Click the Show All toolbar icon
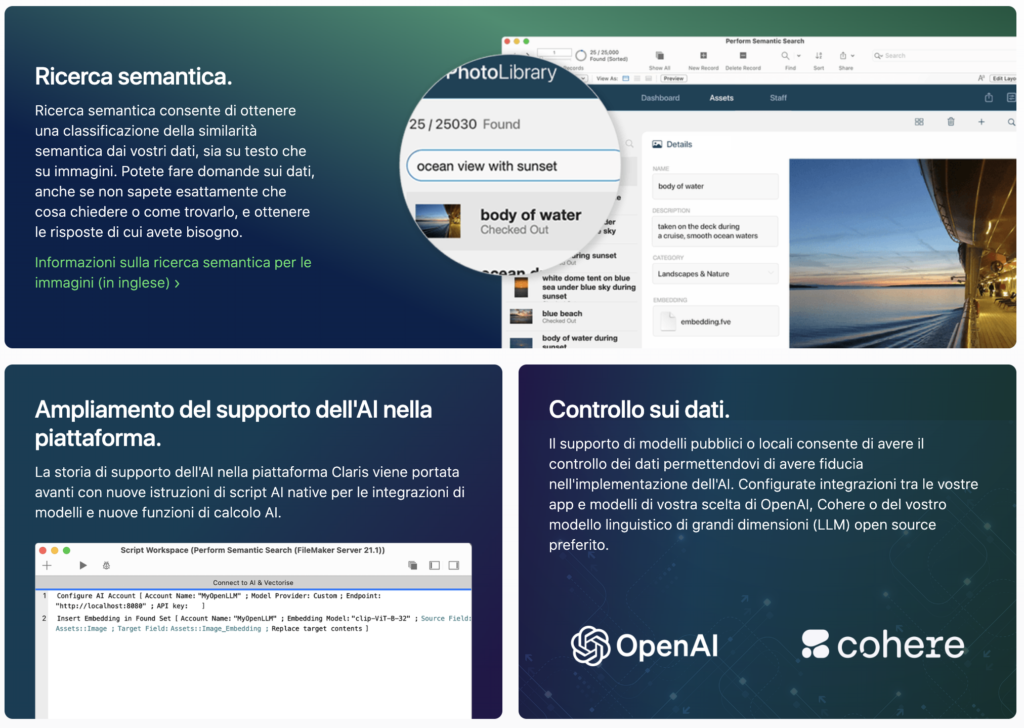The width and height of the screenshot is (1024, 728). click(660, 56)
